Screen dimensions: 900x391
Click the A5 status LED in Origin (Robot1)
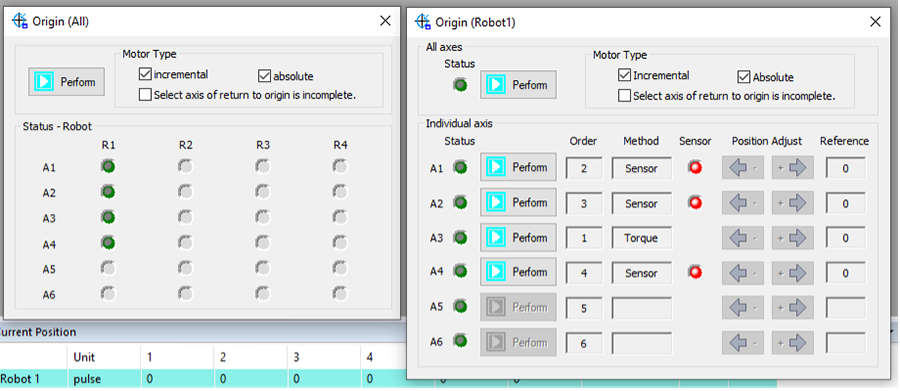[x=460, y=307]
